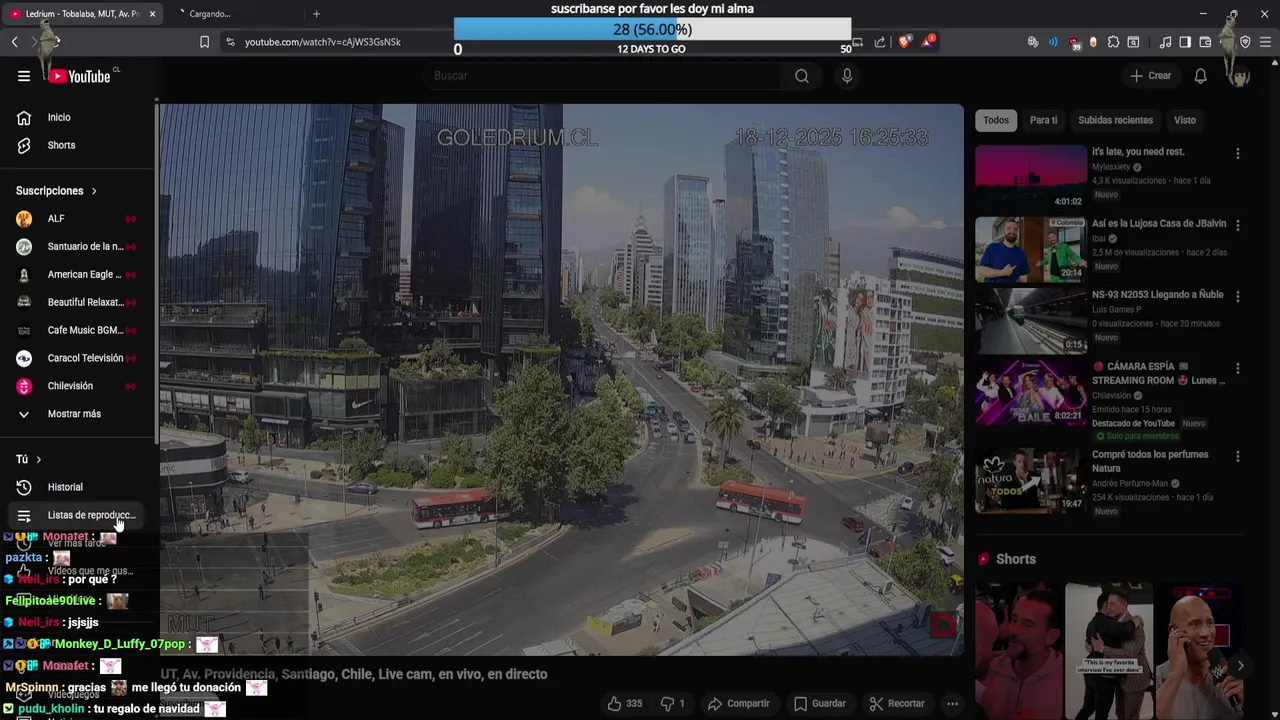1280x720 pixels.
Task: Open Beautiful Relaxat... subscription
Action: (x=78, y=302)
